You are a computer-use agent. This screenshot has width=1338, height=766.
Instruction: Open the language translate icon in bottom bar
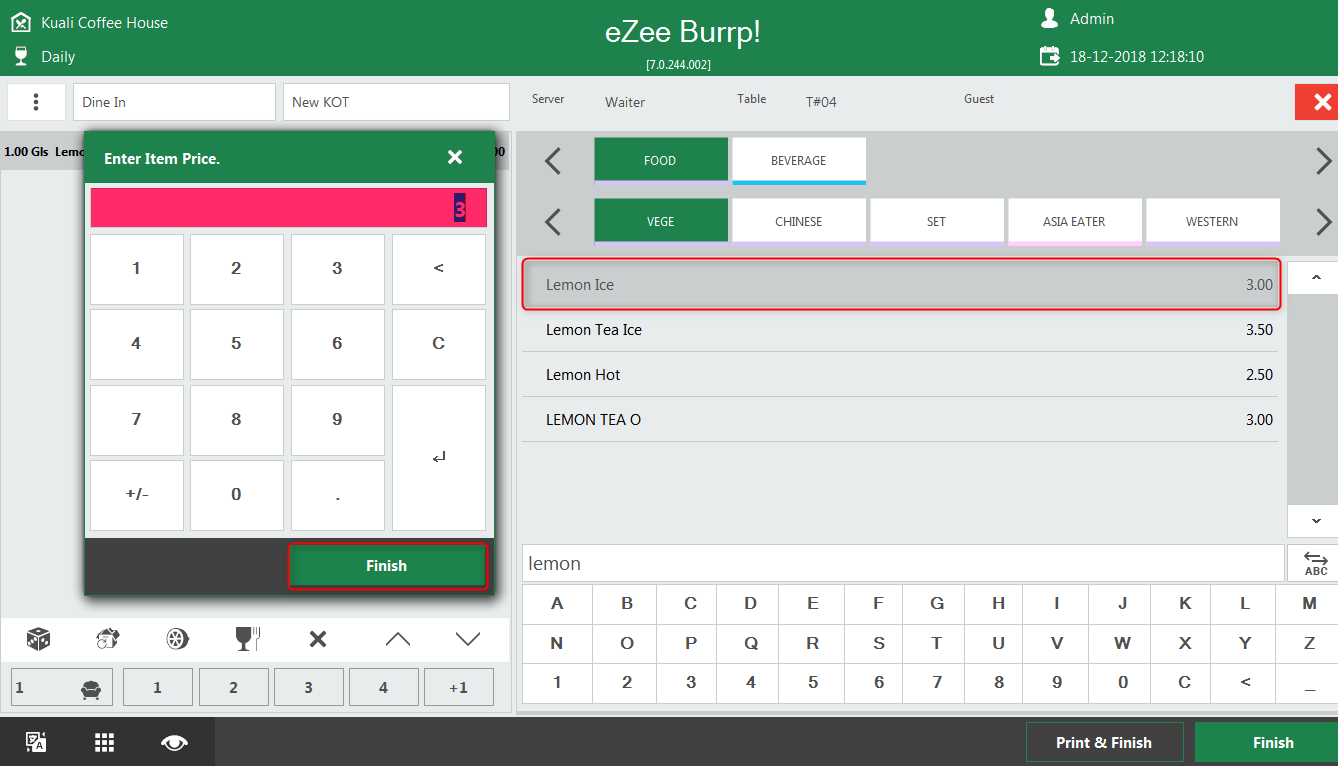(x=36, y=742)
